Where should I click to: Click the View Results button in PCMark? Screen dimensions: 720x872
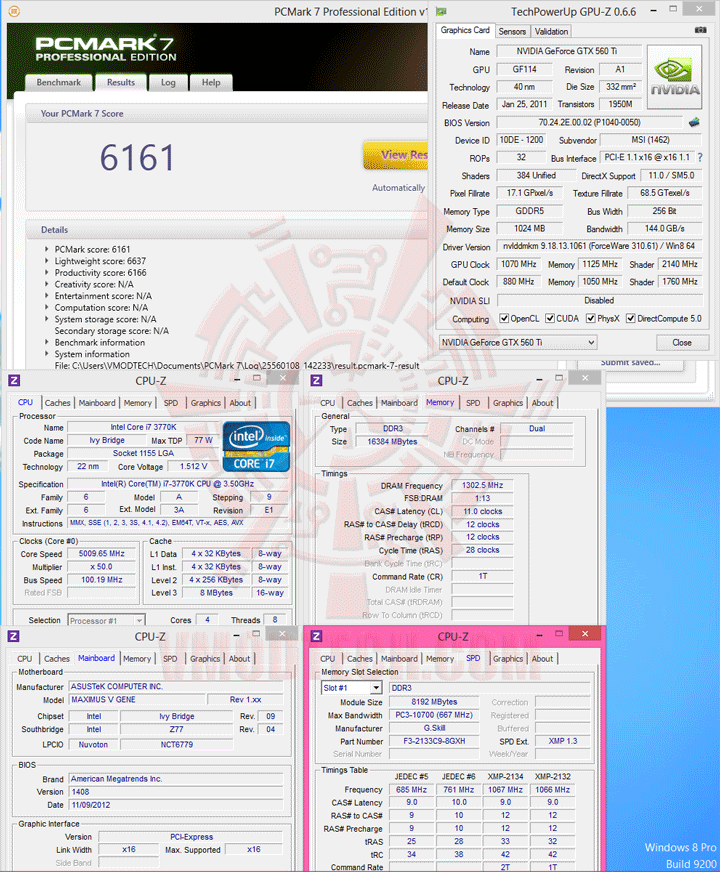click(396, 155)
